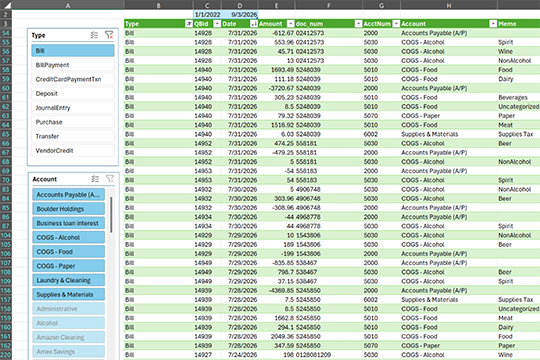This screenshot has height=360, width=540.
Task: Filter by Boulder Holdings in Account slicer
Action: coord(69,209)
